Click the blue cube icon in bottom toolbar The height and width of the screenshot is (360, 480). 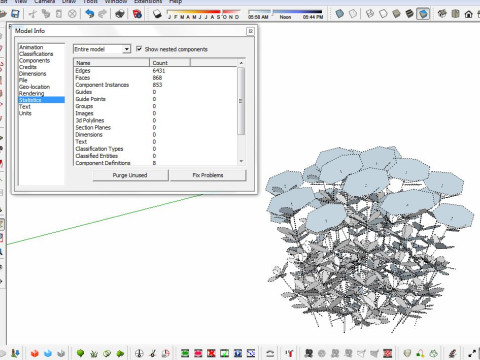pos(48,353)
